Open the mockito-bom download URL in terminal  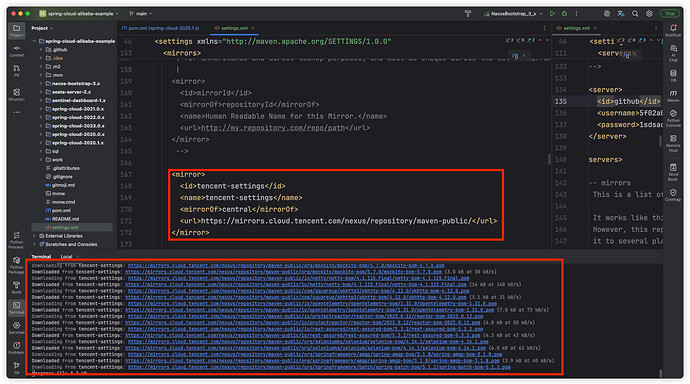286,266
